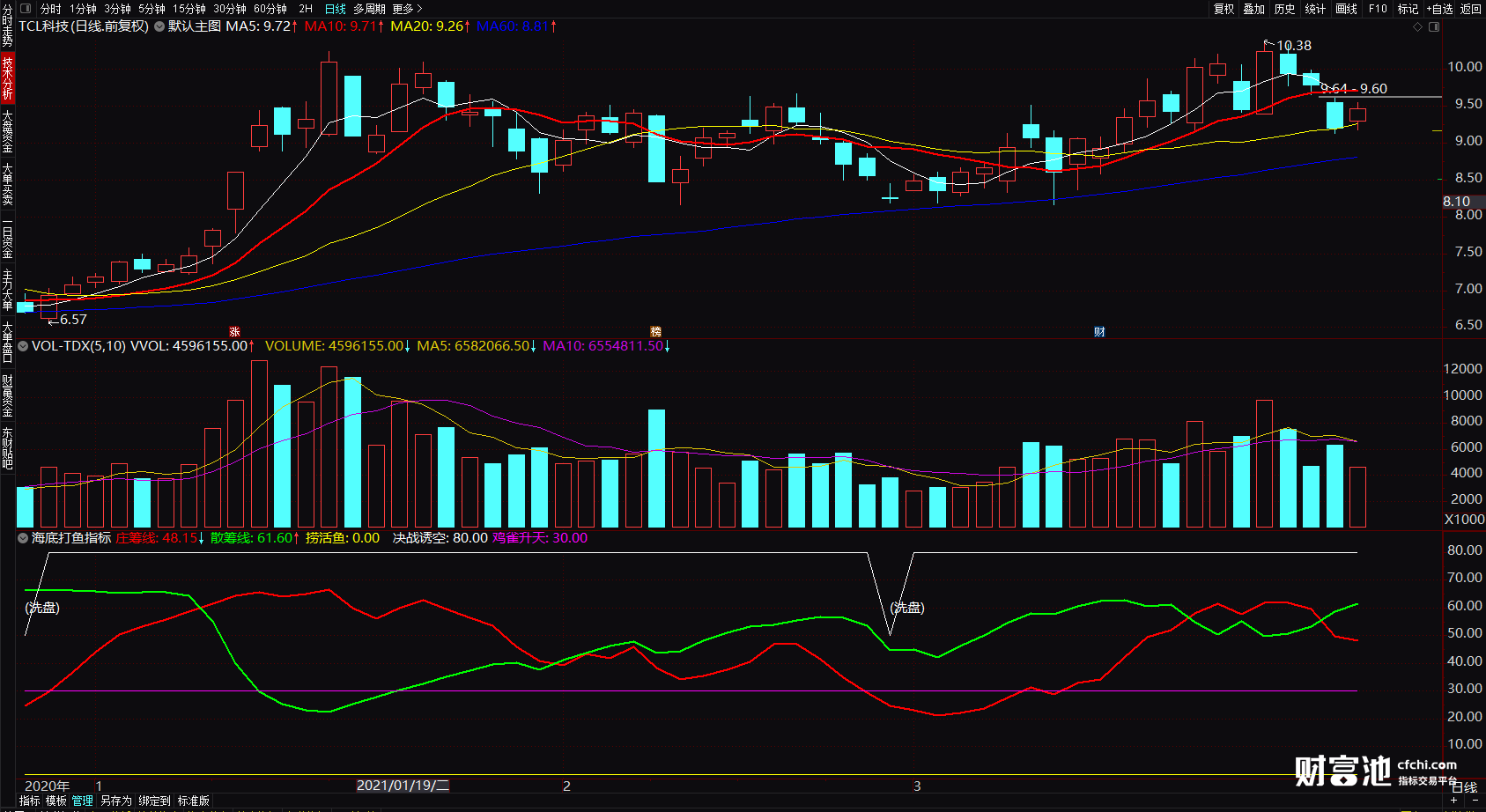Image resolution: width=1486 pixels, height=812 pixels.
Task: Open the 大单买卖 sidebar tab
Action: click(7, 184)
